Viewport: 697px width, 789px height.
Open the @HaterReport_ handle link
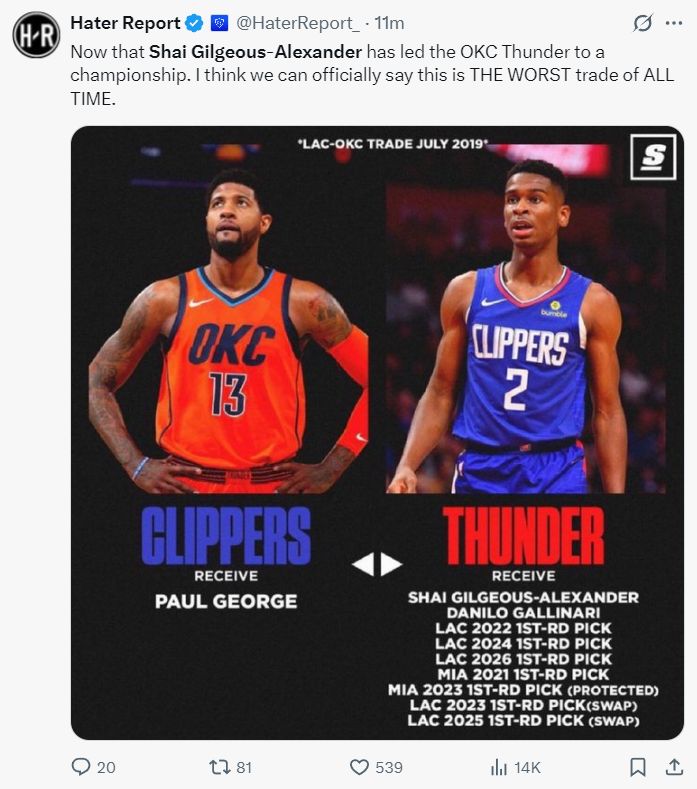tap(298, 23)
